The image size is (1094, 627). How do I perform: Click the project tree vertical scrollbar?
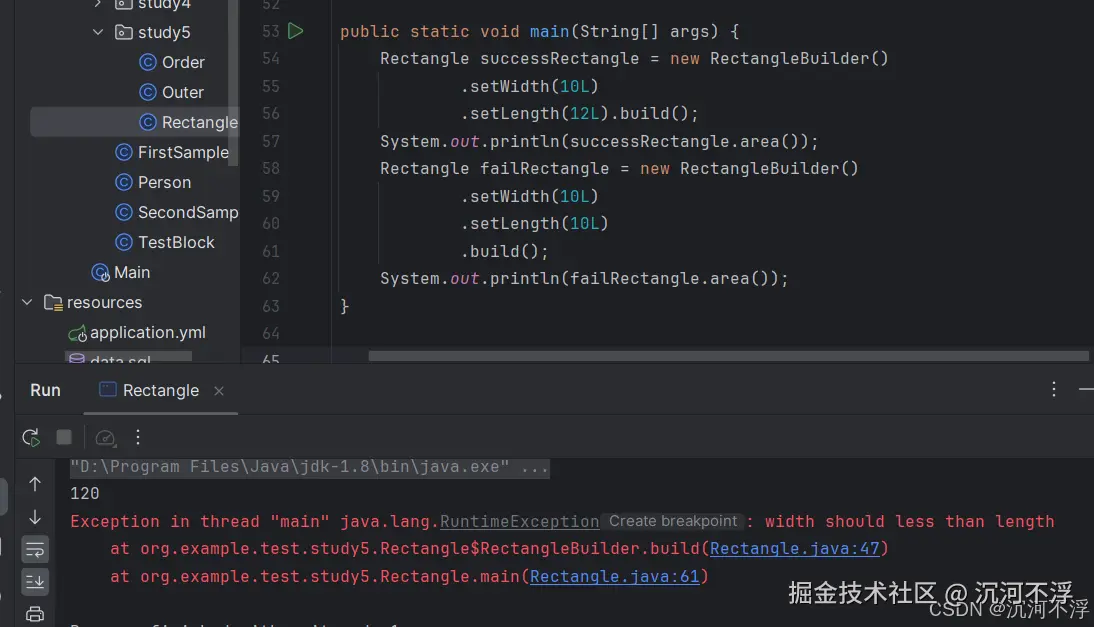233,84
